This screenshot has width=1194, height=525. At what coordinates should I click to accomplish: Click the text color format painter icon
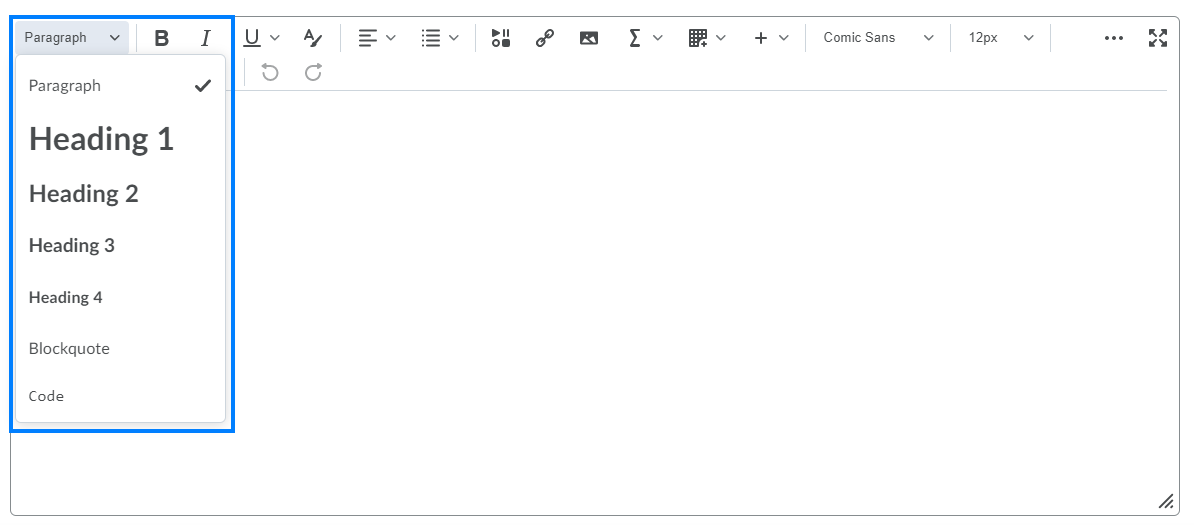coord(313,38)
